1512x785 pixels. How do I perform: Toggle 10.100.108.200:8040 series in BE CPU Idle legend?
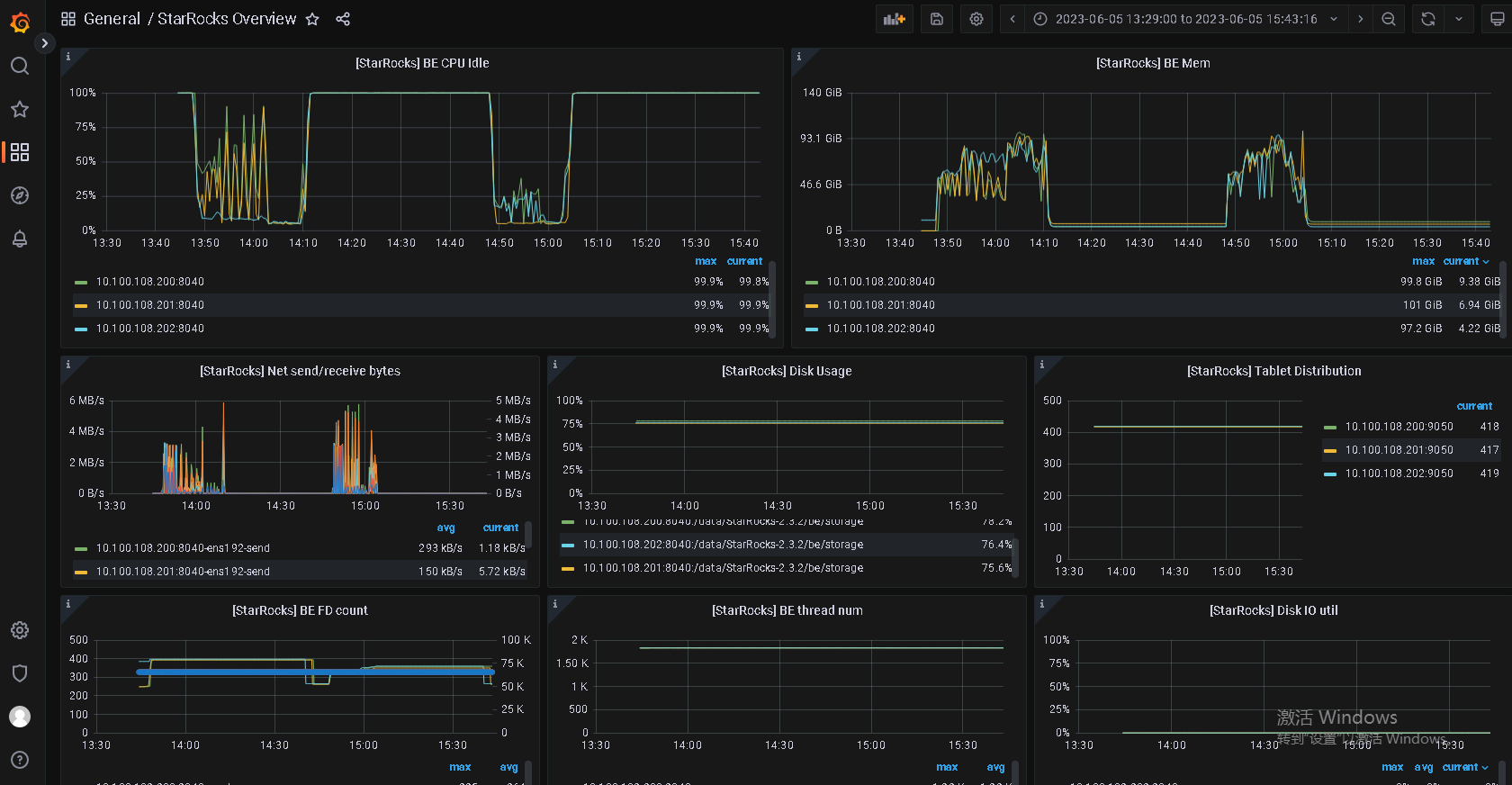tap(150, 282)
